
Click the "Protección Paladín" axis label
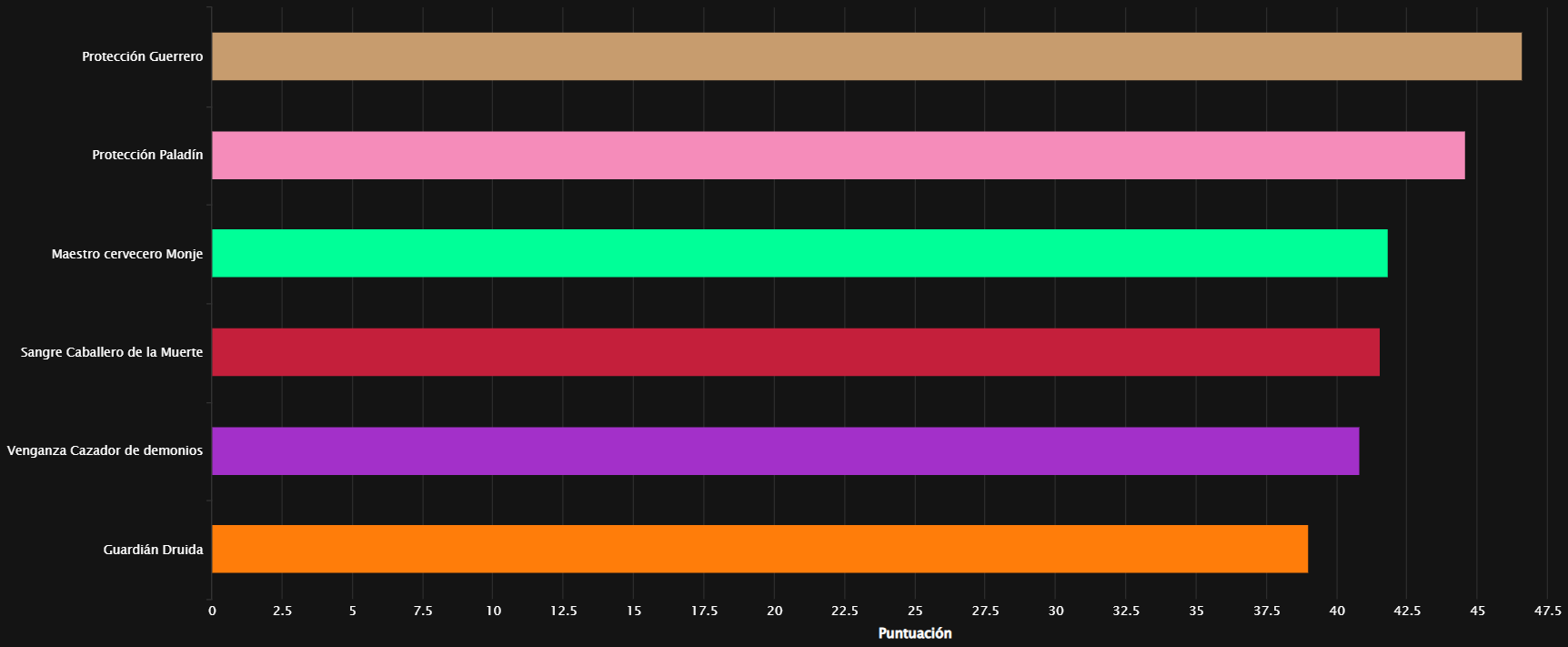pyautogui.click(x=147, y=155)
